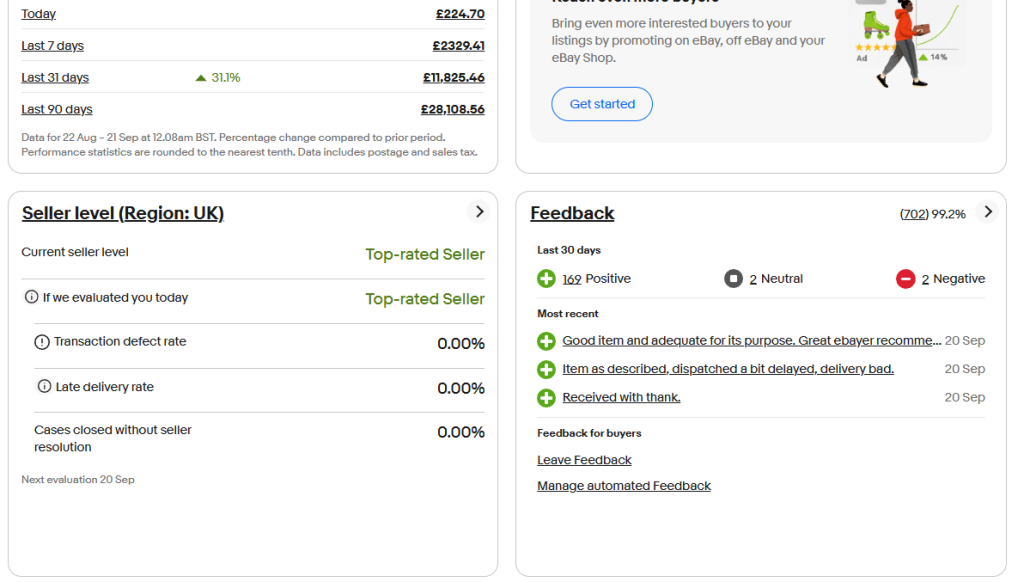Viewport: 1024px width, 582px height.
Task: Open the Leave Feedback link
Action: 584,460
